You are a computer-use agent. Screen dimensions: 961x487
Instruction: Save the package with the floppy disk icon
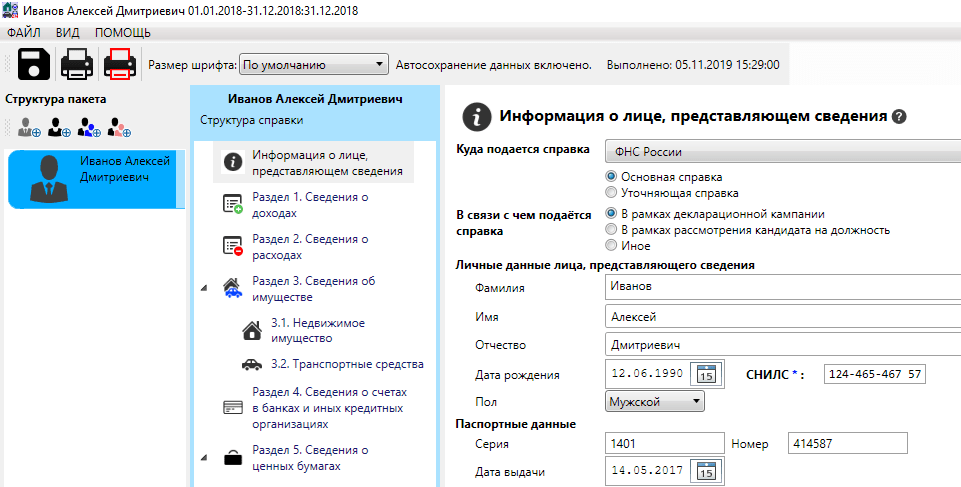[x=34, y=64]
